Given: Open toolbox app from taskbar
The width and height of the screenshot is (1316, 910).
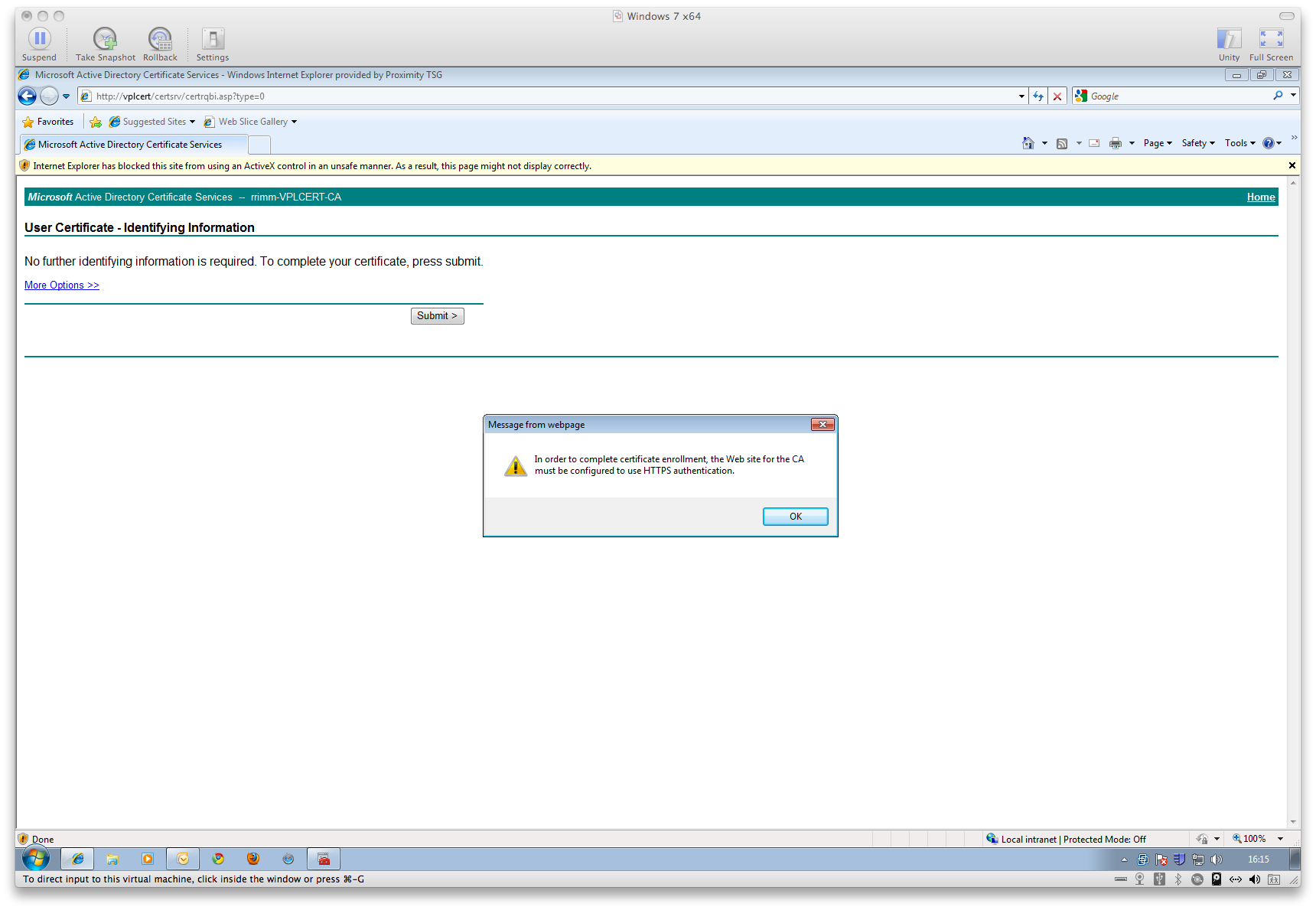Looking at the screenshot, I should [x=324, y=859].
